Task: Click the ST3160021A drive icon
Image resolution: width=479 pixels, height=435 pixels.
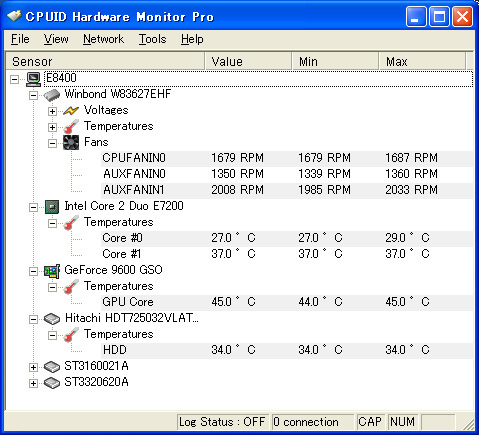Action: point(52,367)
